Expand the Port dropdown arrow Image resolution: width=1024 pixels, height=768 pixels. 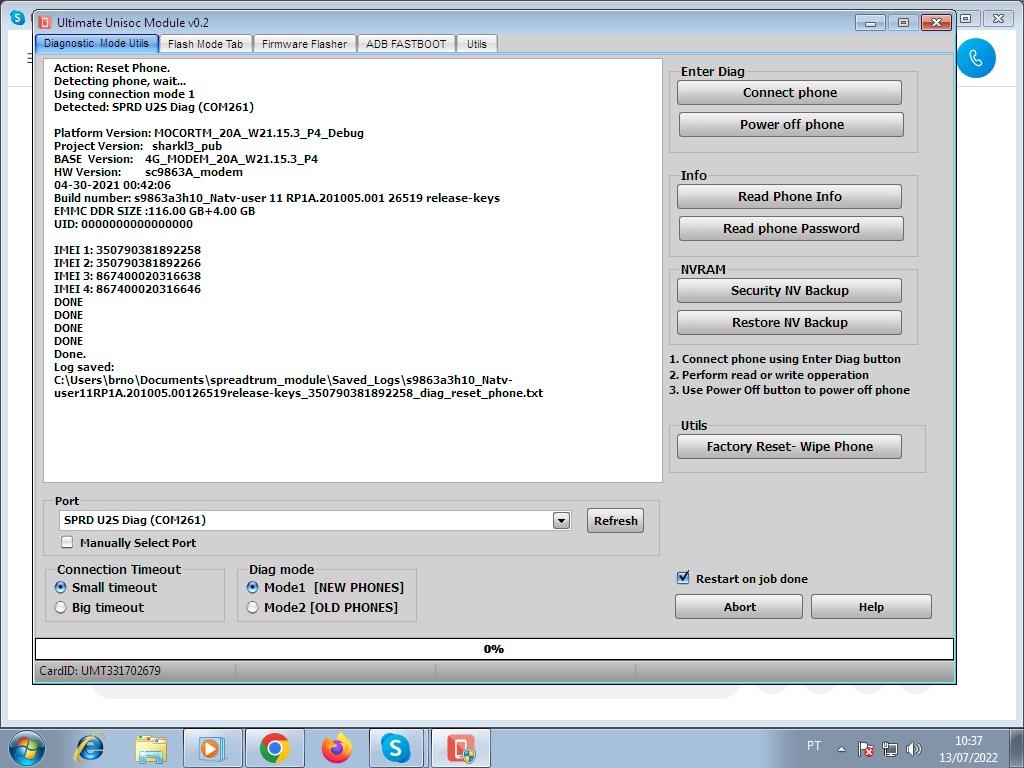click(562, 520)
